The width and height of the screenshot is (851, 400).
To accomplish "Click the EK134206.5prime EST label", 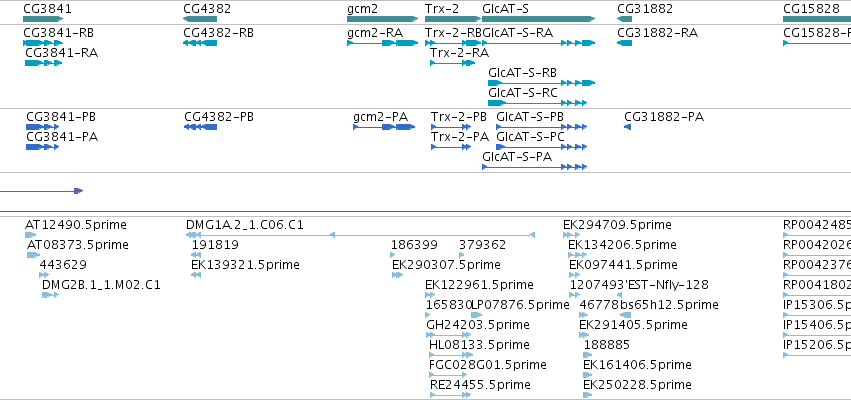I will pos(622,245).
